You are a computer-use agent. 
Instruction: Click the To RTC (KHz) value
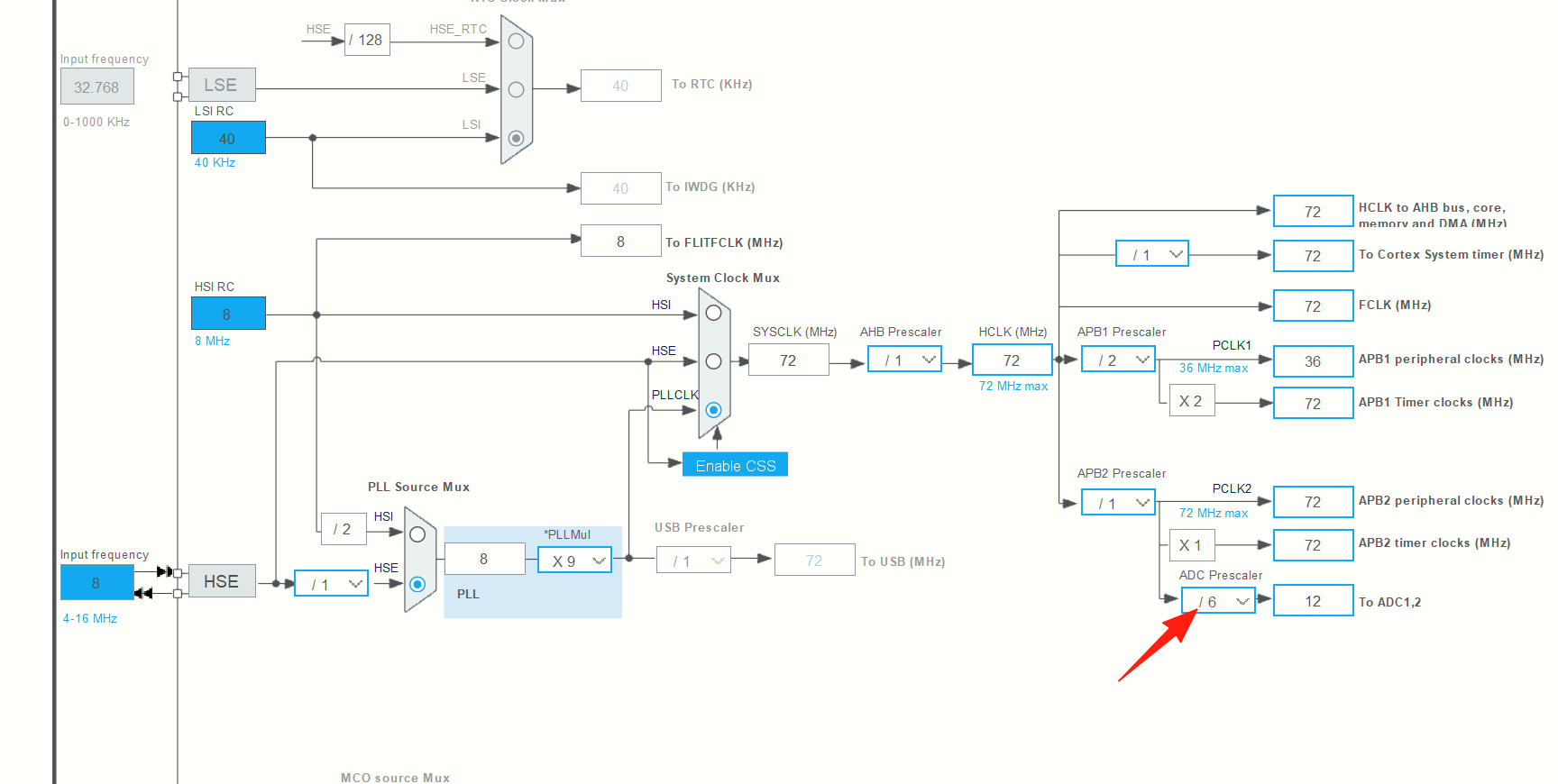620,86
